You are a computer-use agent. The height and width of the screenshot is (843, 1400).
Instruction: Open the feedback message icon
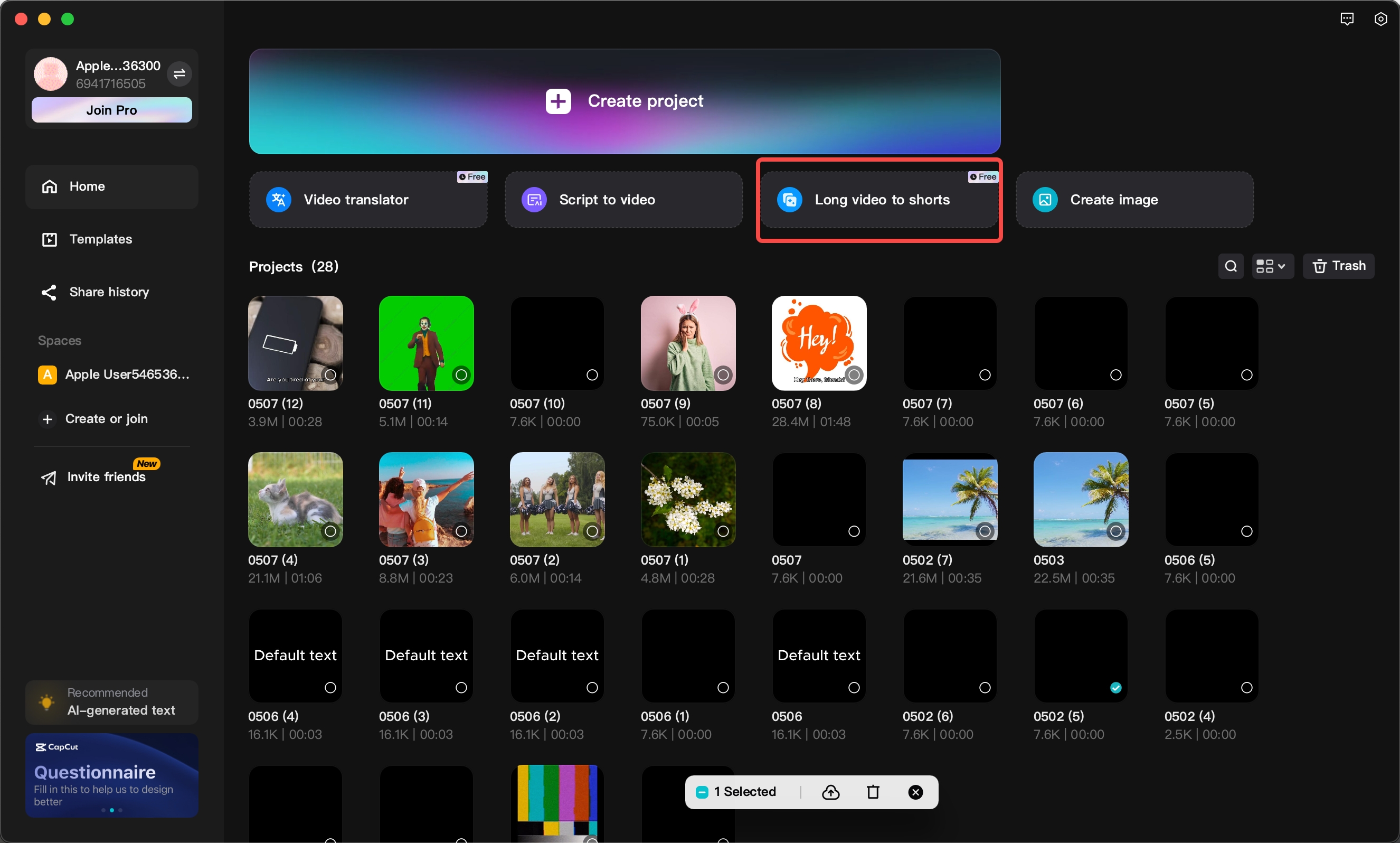tap(1347, 20)
